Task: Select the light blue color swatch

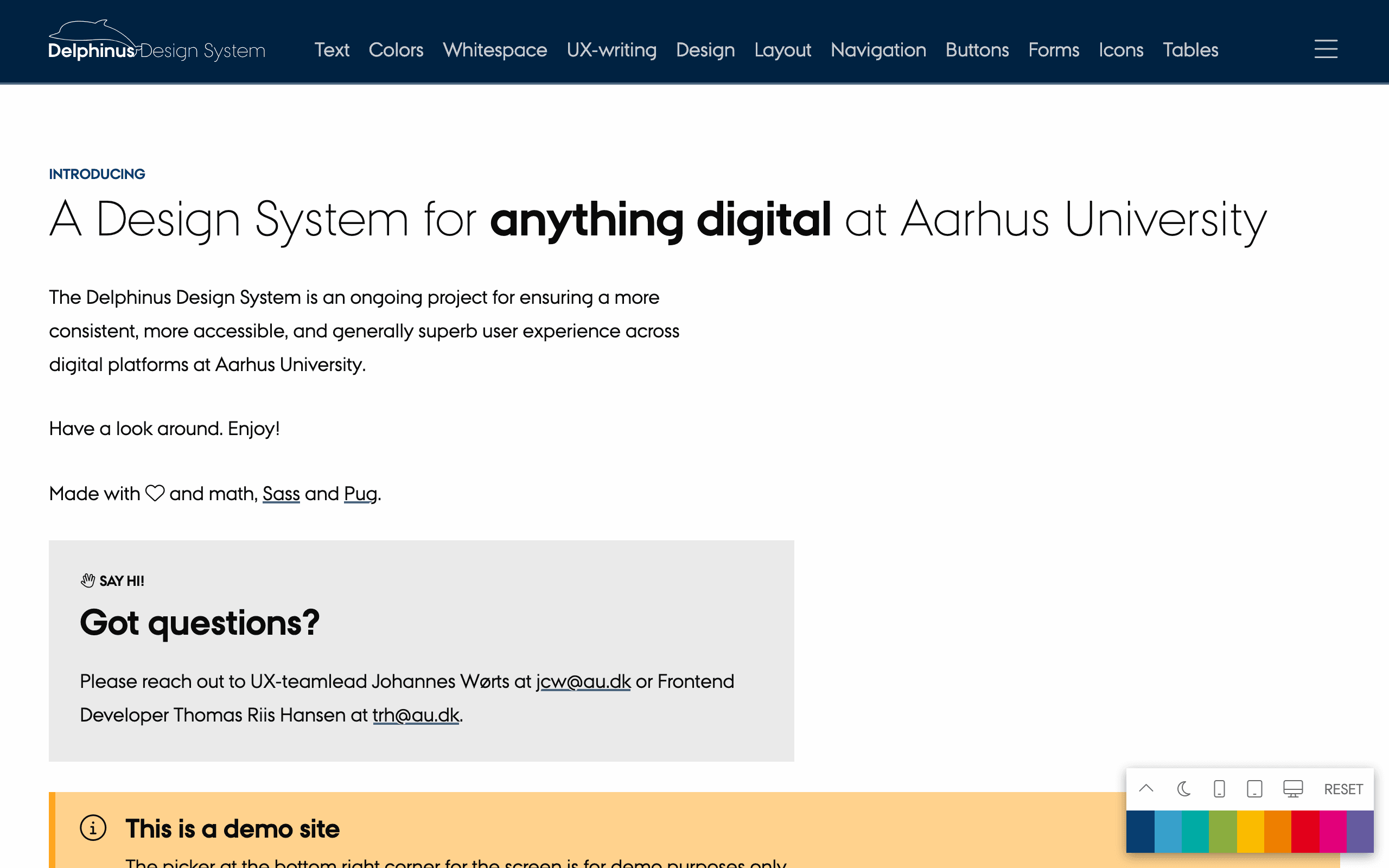Action: pyautogui.click(x=1168, y=831)
